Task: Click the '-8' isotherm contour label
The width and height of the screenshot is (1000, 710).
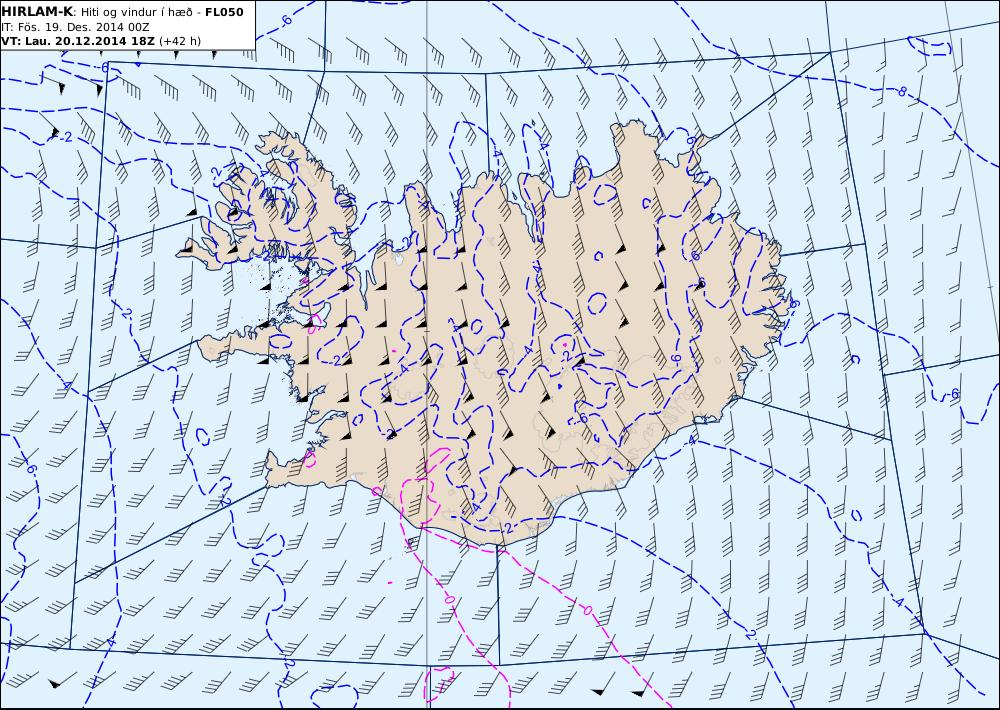Action: click(900, 92)
